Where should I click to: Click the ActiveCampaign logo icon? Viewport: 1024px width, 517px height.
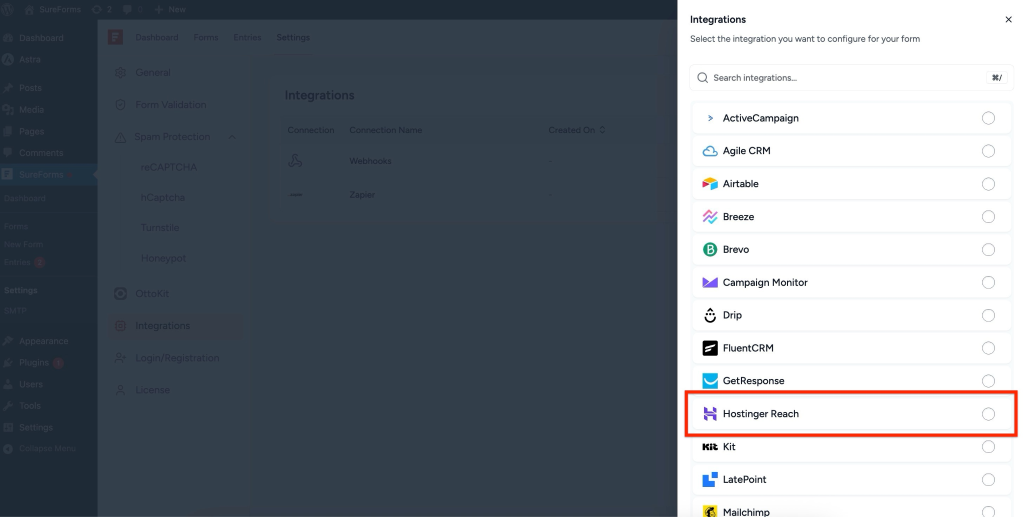click(710, 118)
